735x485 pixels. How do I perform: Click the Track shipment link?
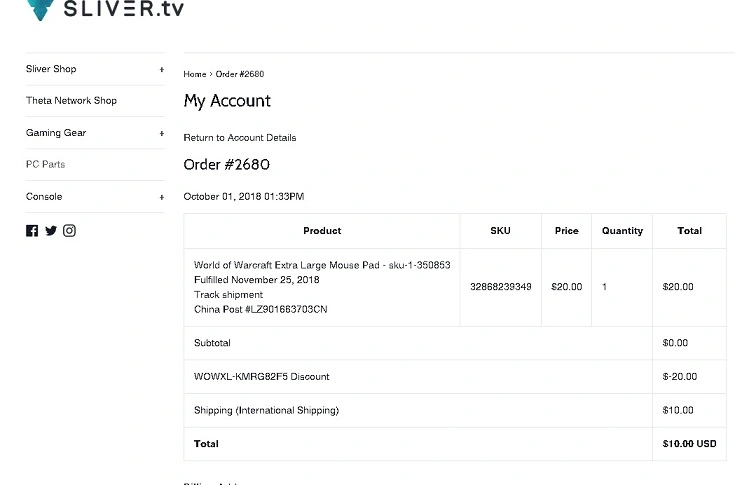click(228, 295)
